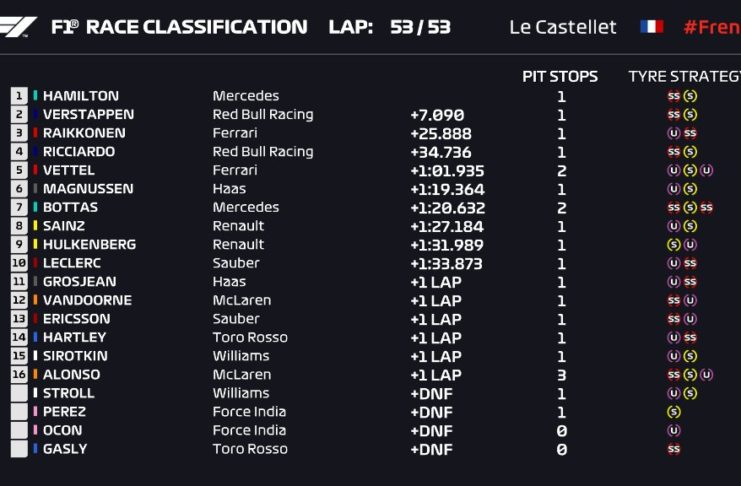Click the French flag icon

651,27
